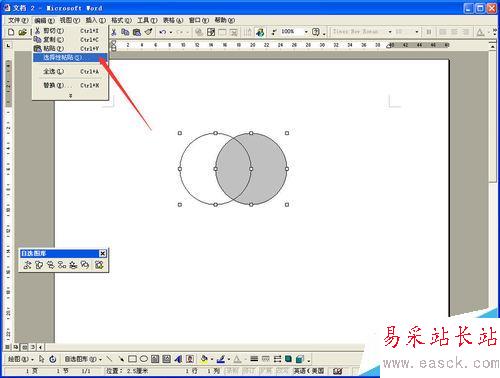
Task: Click the vertical scrollbar up arrow
Action: tap(493, 46)
